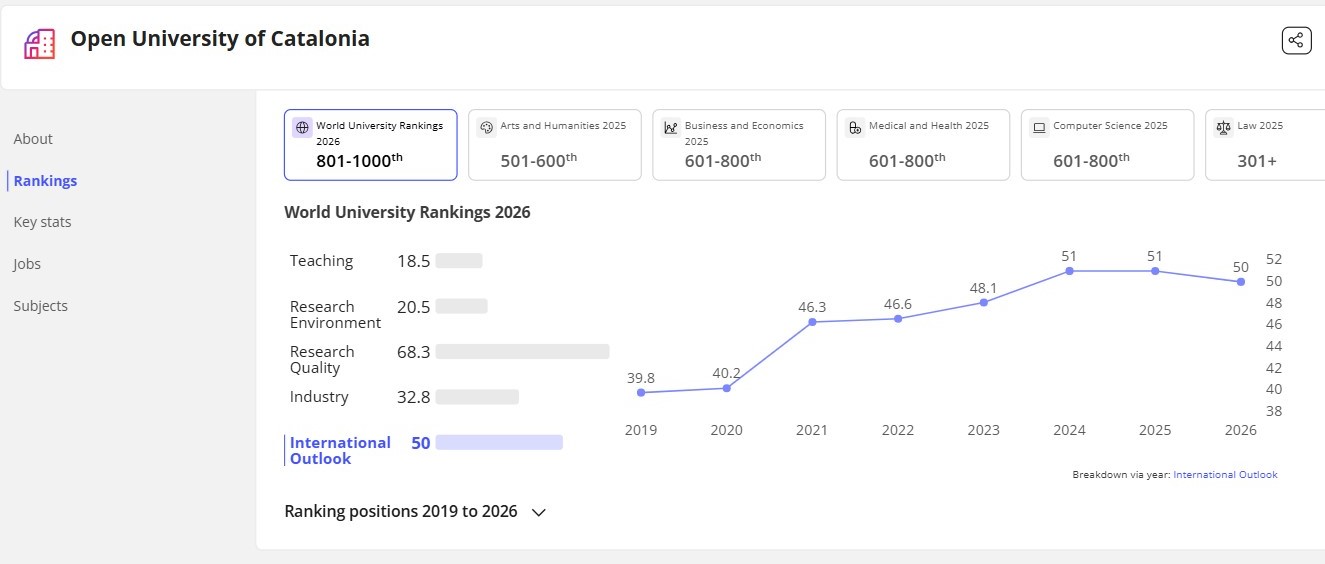Screen dimensions: 1325x564
Task: Select the Teaching score metric
Action: click(x=321, y=261)
